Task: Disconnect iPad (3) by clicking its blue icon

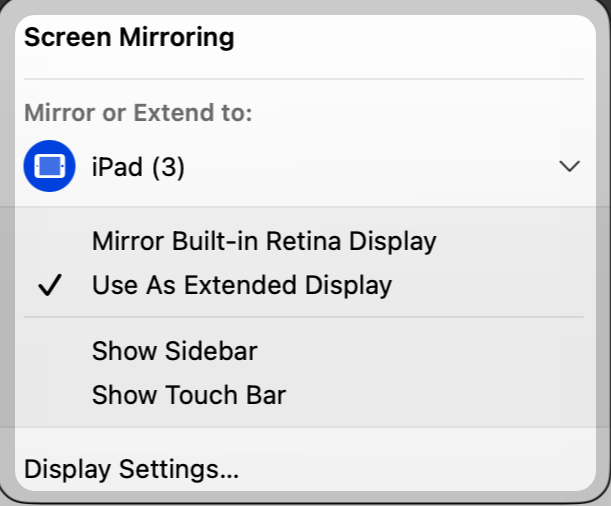Action: [49, 166]
